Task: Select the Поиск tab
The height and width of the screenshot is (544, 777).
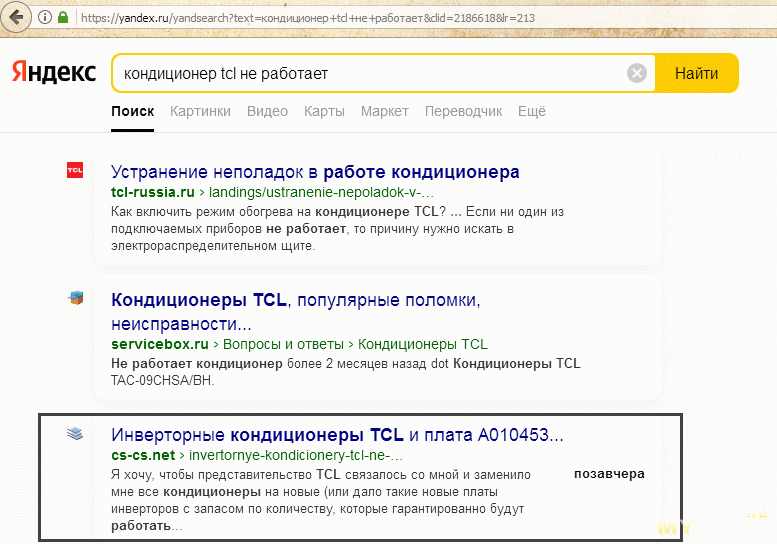Action: (x=132, y=111)
